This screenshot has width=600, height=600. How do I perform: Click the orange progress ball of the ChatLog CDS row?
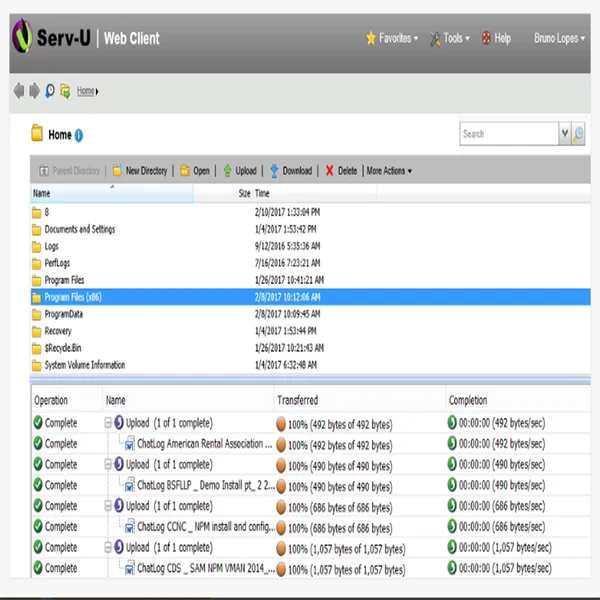281,569
